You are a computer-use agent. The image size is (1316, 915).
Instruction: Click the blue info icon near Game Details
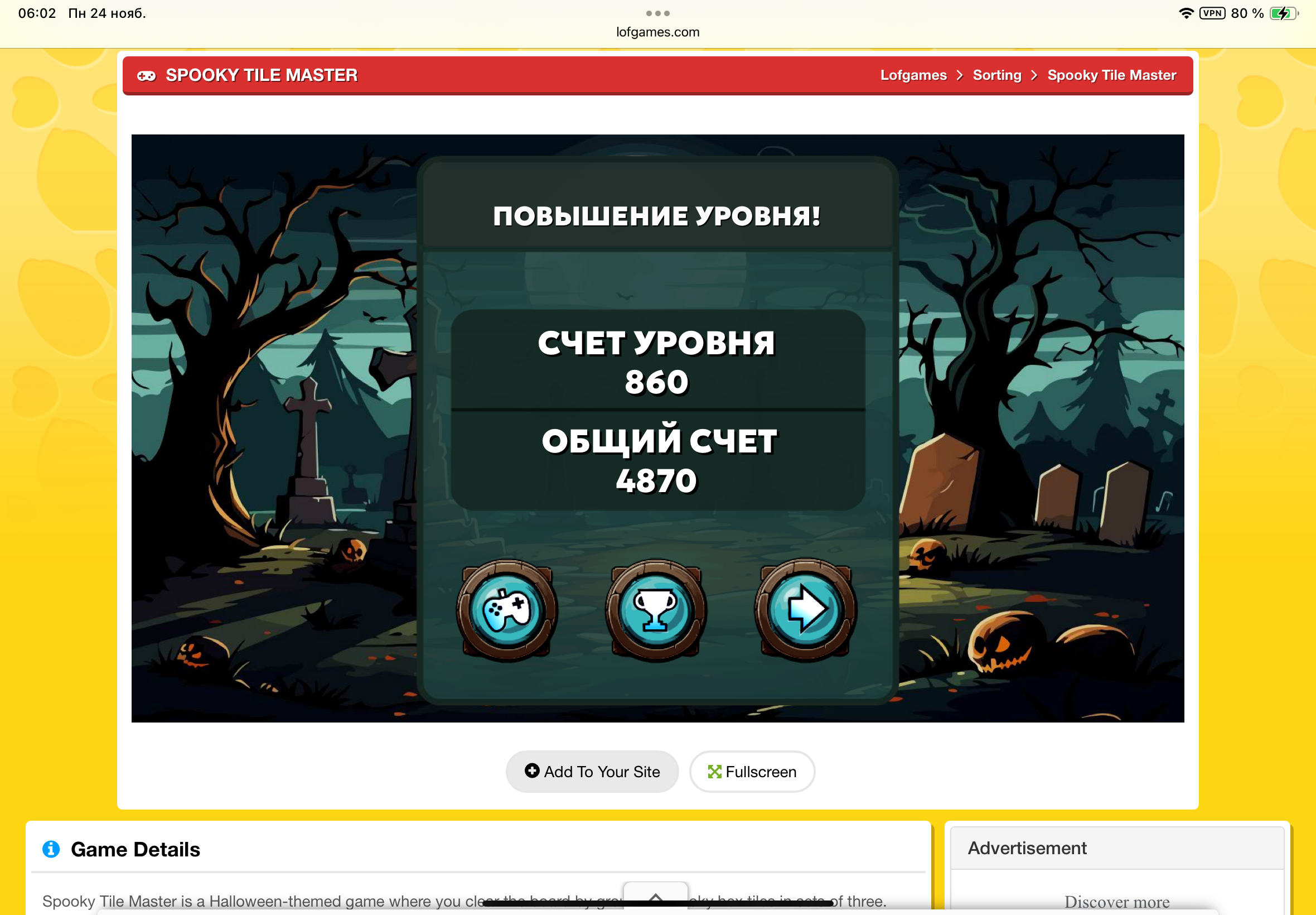point(51,849)
